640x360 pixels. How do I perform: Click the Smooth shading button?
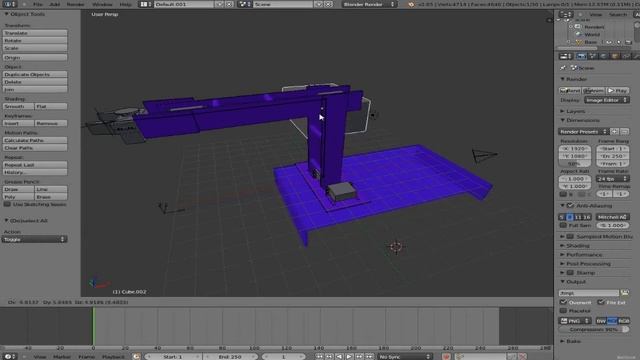click(x=18, y=106)
